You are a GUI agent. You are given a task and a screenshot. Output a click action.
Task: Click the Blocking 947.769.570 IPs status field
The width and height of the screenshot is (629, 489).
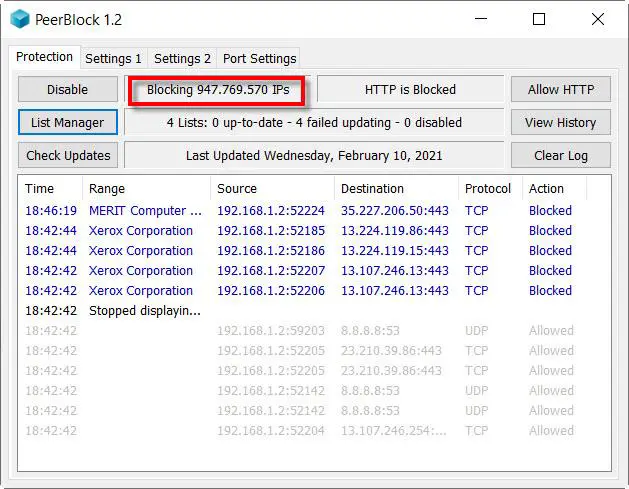tap(218, 89)
